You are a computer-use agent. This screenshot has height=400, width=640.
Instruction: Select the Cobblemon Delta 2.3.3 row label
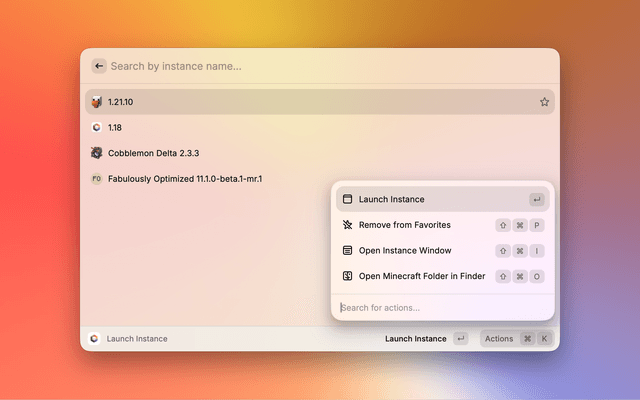153,153
